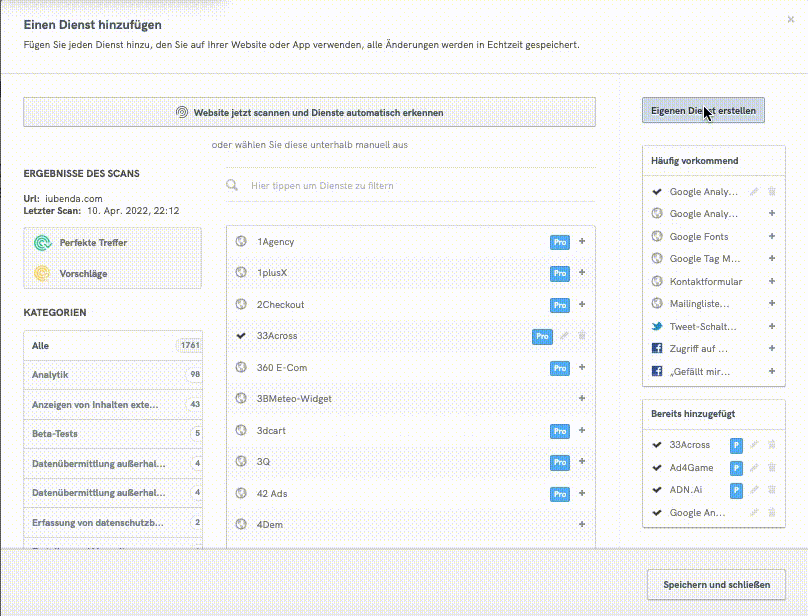Screen dimensions: 808x616
Task: Close the dialog with the top-right X
Action: (791, 19)
